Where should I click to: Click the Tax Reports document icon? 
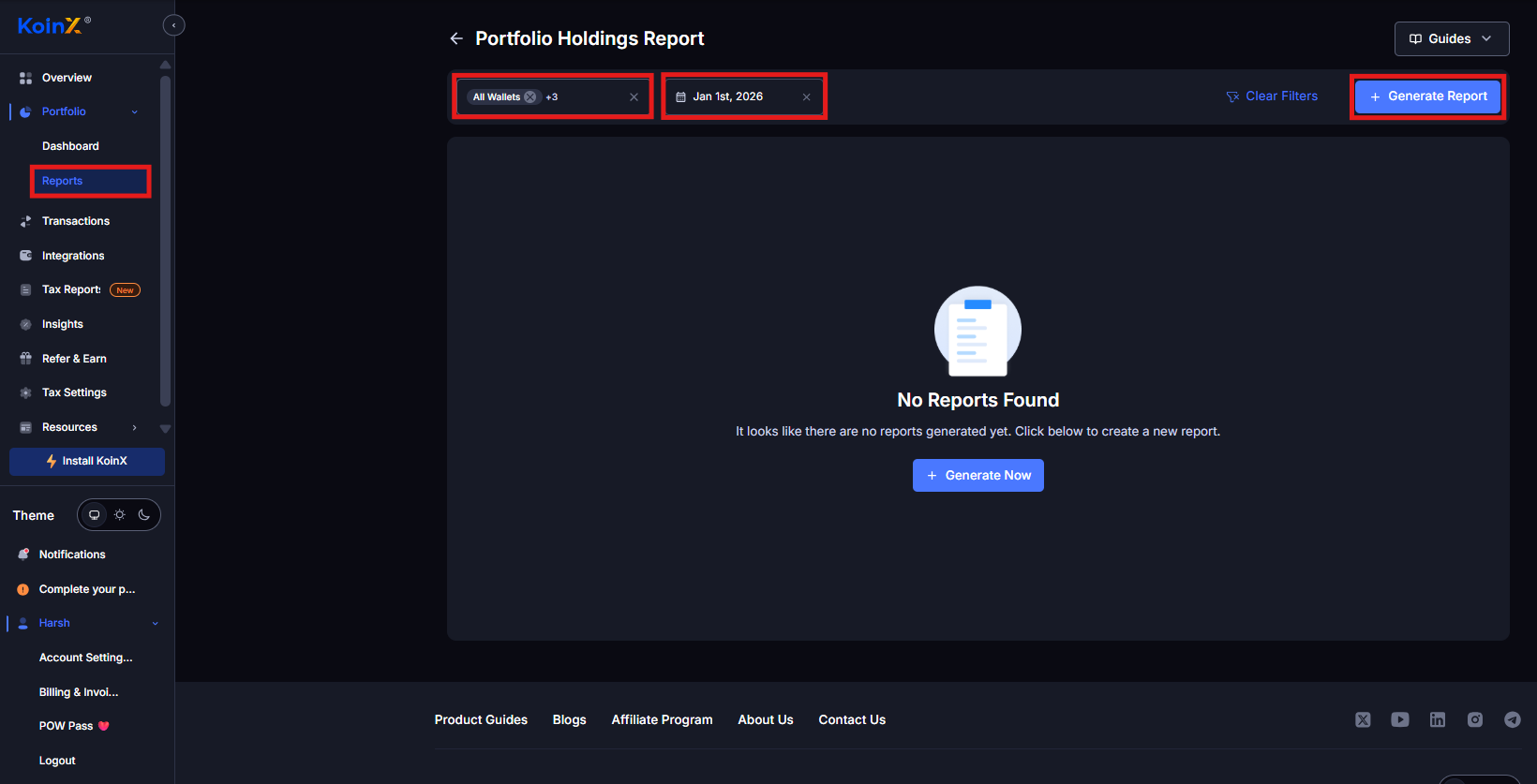(x=25, y=289)
